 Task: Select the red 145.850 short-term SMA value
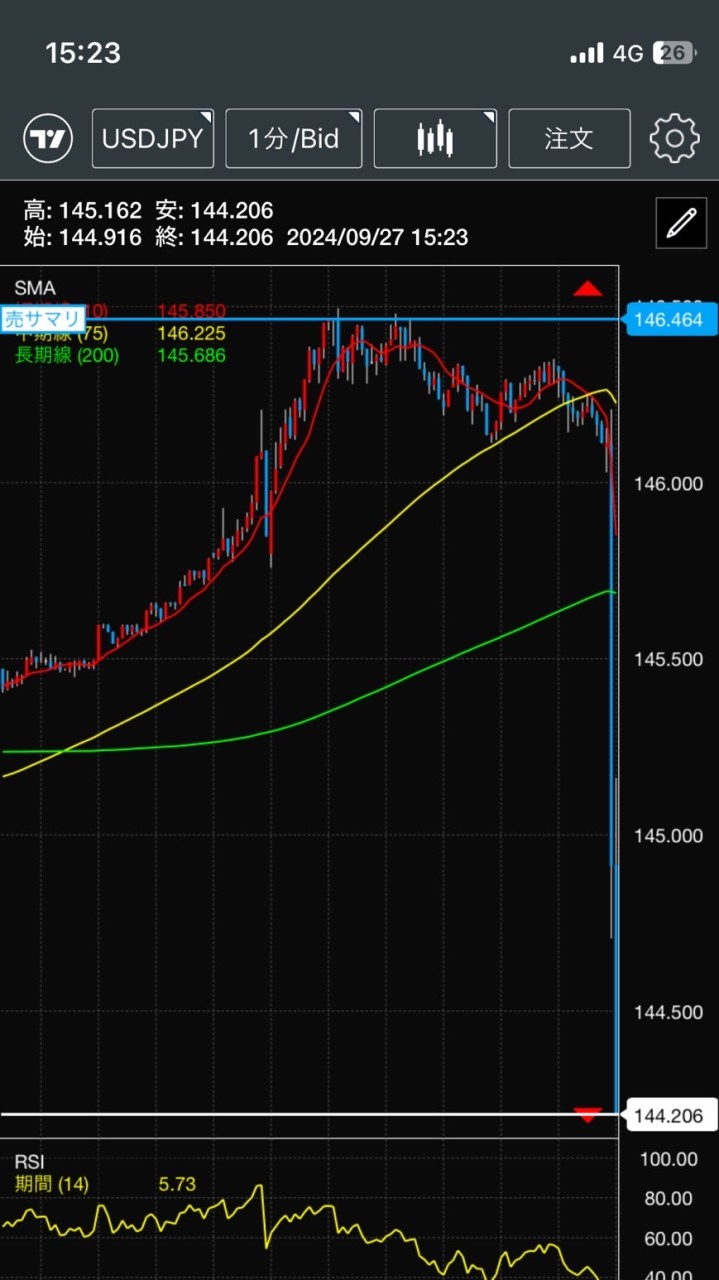point(191,311)
